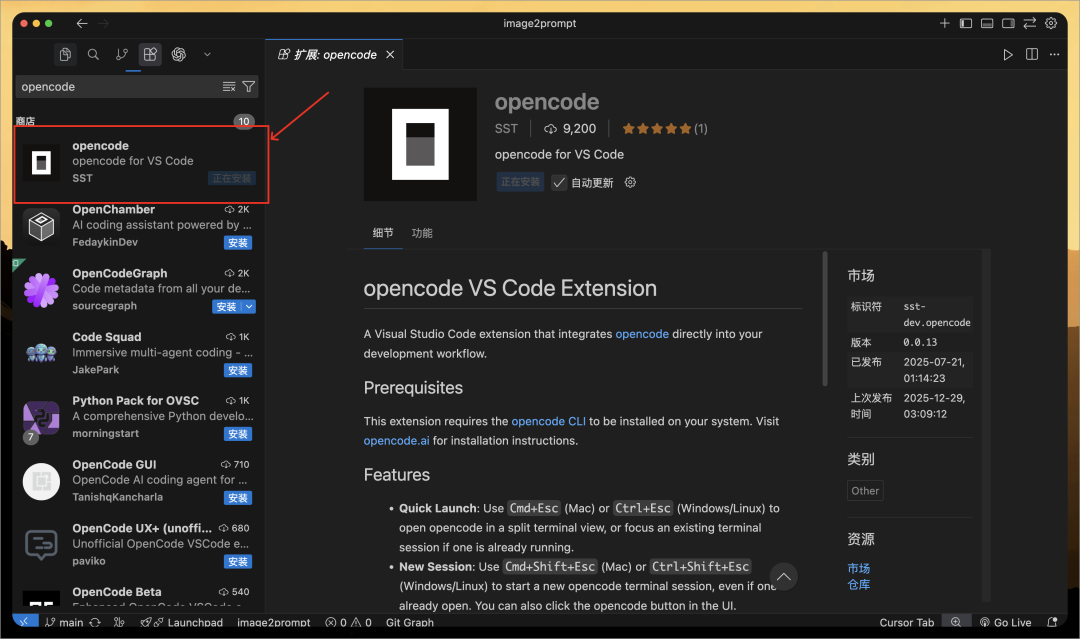Open the editor more actions ellipsis
Image resolution: width=1080 pixels, height=639 pixels.
(1055, 54)
